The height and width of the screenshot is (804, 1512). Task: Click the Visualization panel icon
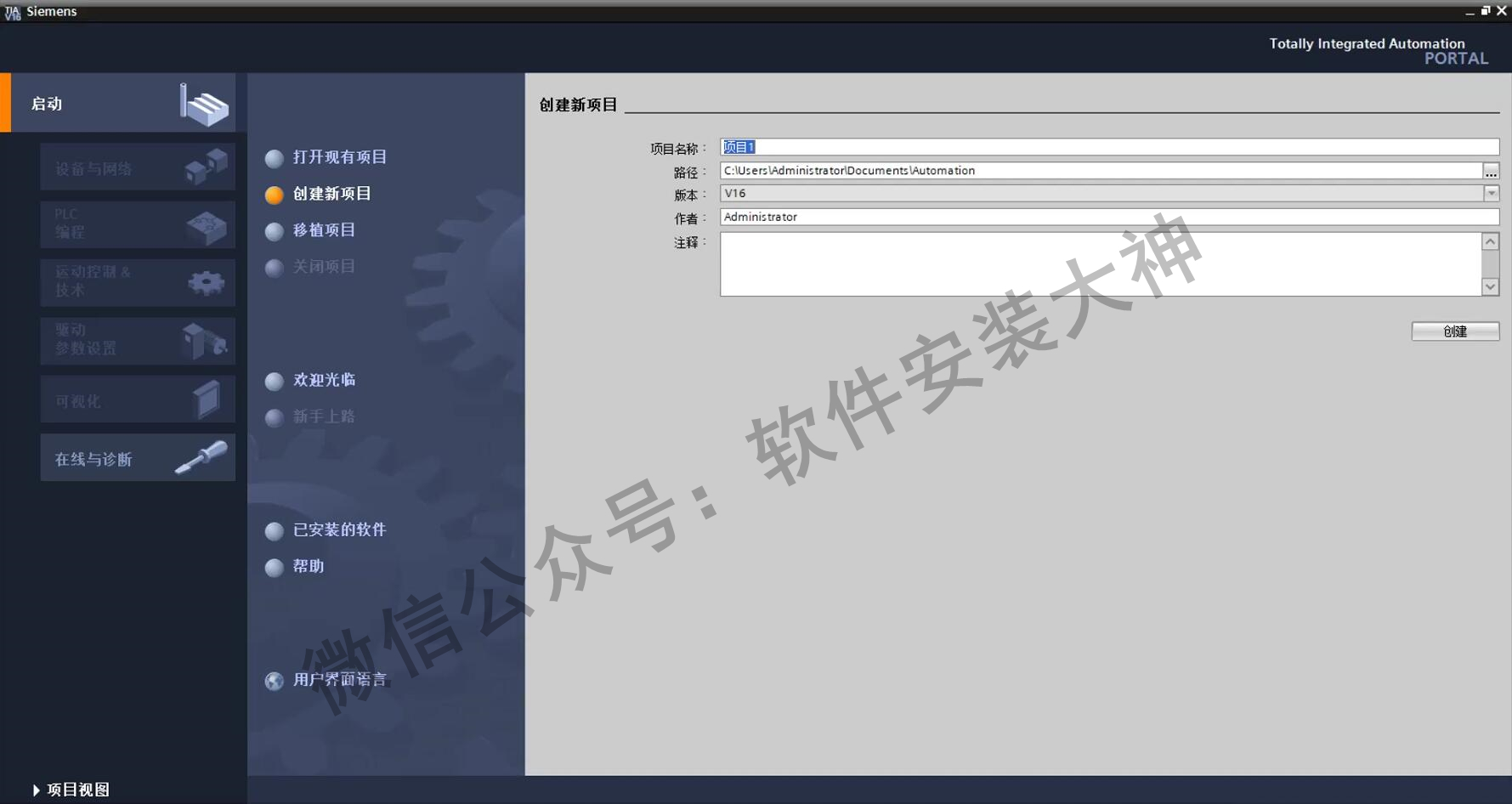207,399
